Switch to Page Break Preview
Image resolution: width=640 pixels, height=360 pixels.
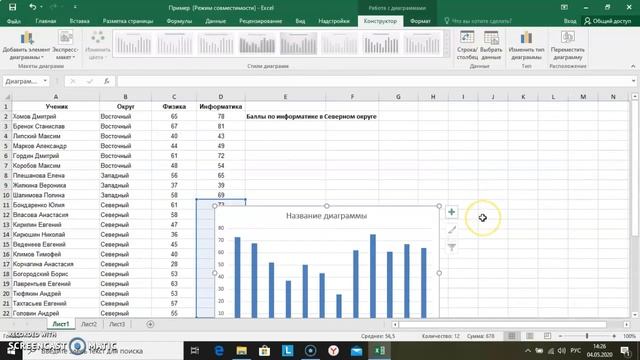[x=547, y=336]
